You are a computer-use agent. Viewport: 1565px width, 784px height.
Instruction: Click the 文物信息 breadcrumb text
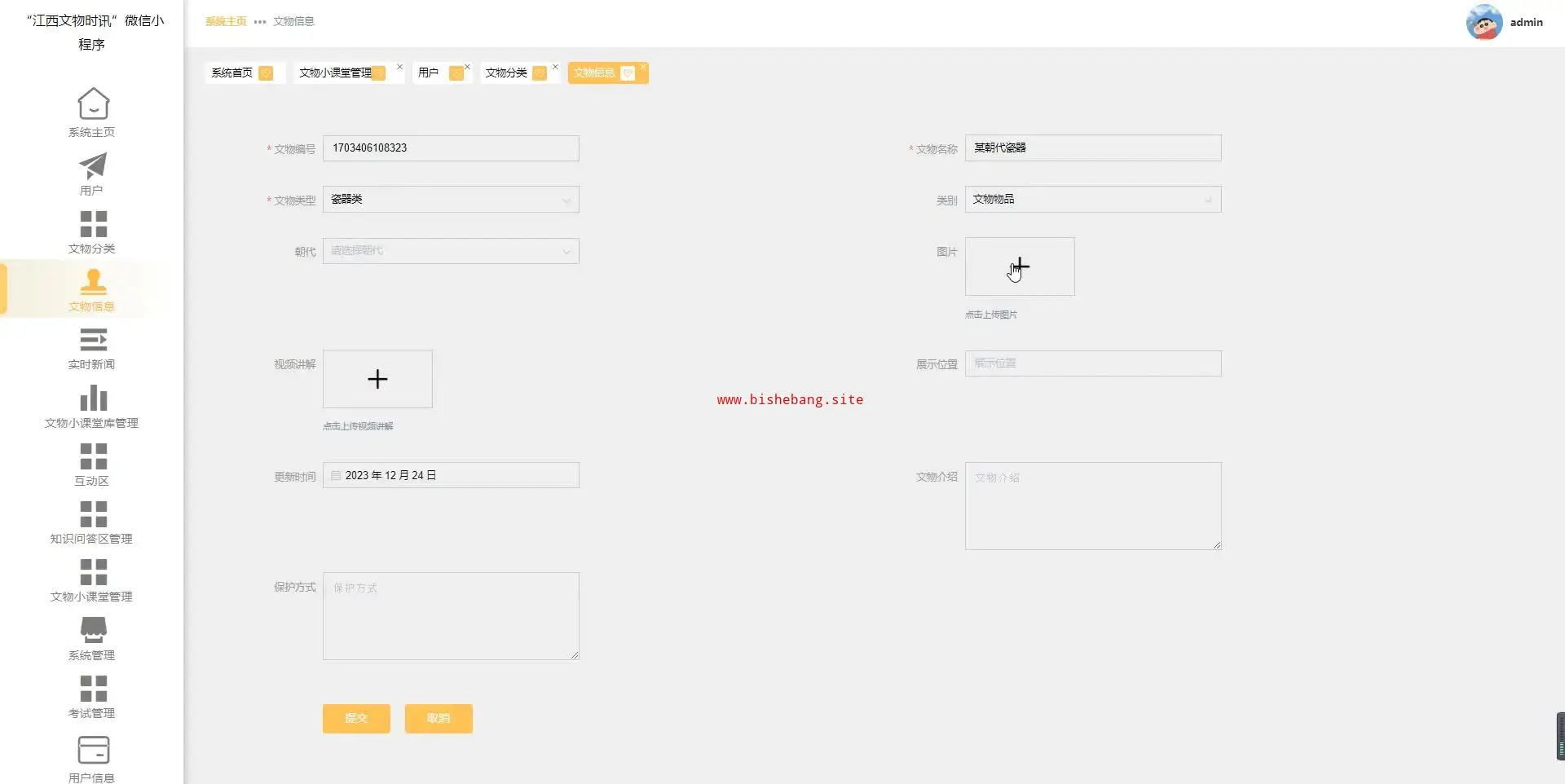point(293,22)
